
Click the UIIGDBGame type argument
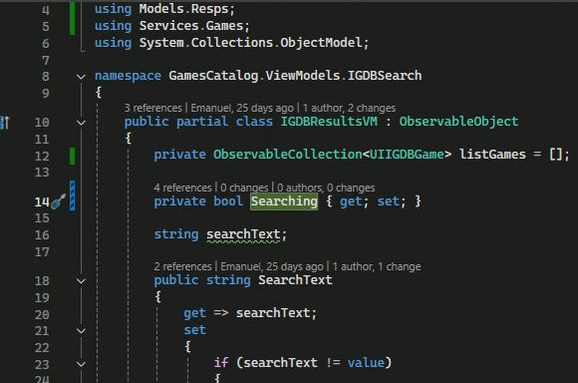tap(407, 154)
